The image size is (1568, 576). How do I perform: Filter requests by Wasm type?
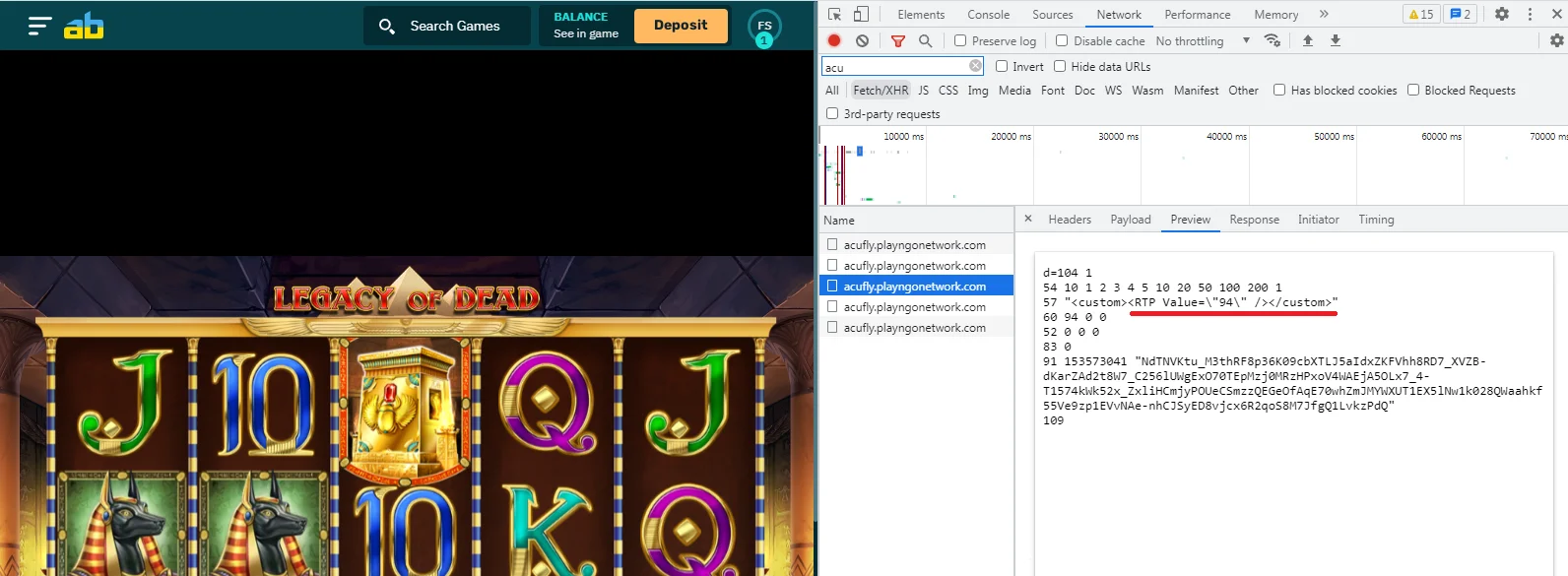[x=1147, y=90]
